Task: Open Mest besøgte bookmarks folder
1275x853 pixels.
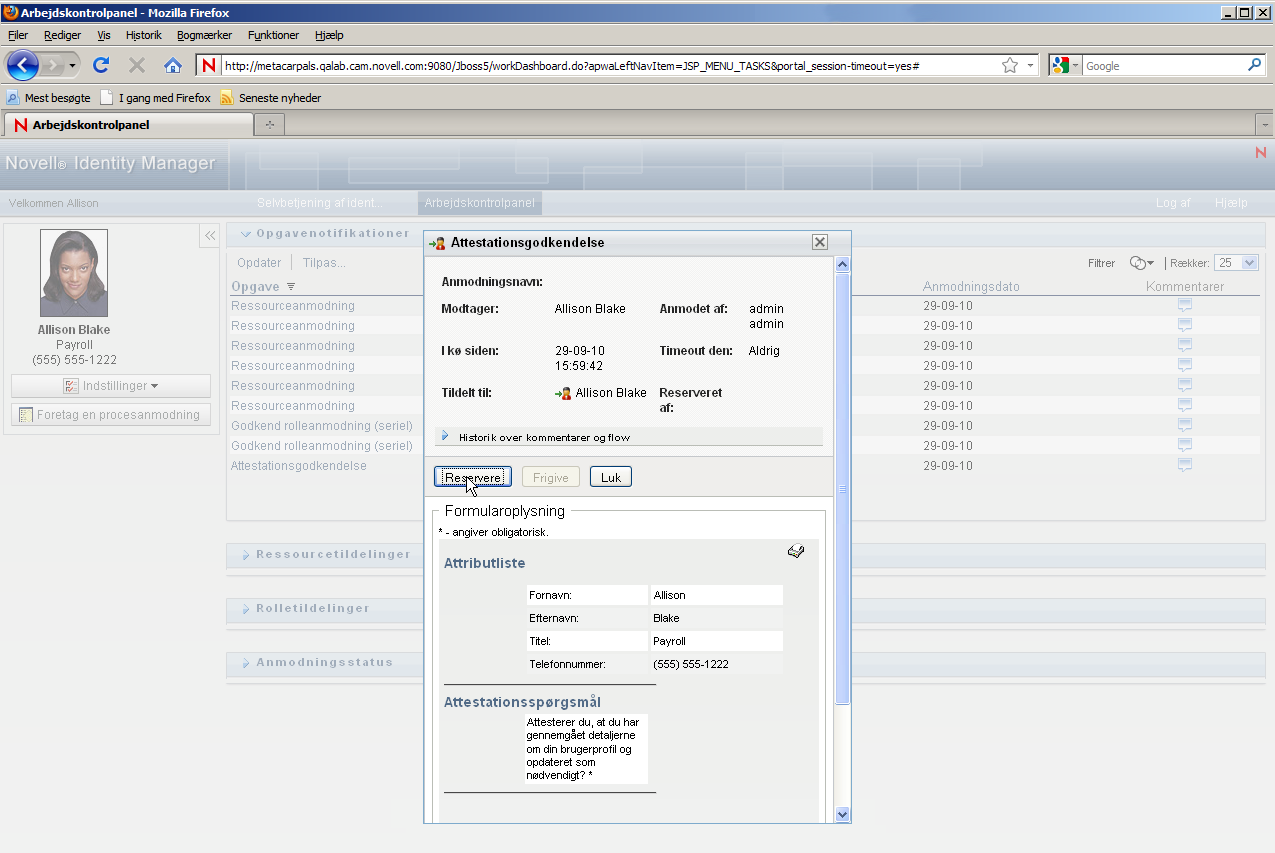Action: pos(48,98)
